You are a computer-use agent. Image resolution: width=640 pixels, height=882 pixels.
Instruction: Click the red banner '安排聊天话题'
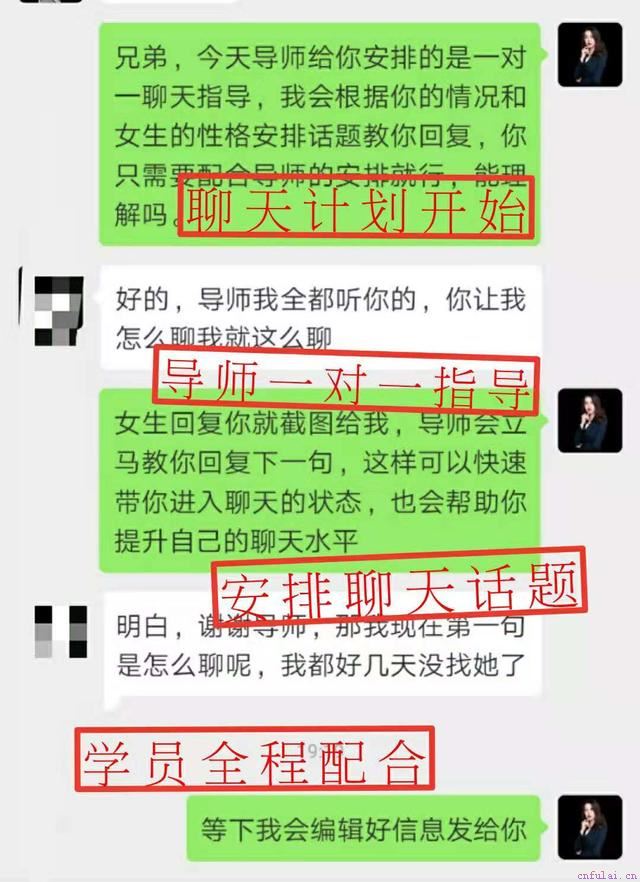pos(399,588)
